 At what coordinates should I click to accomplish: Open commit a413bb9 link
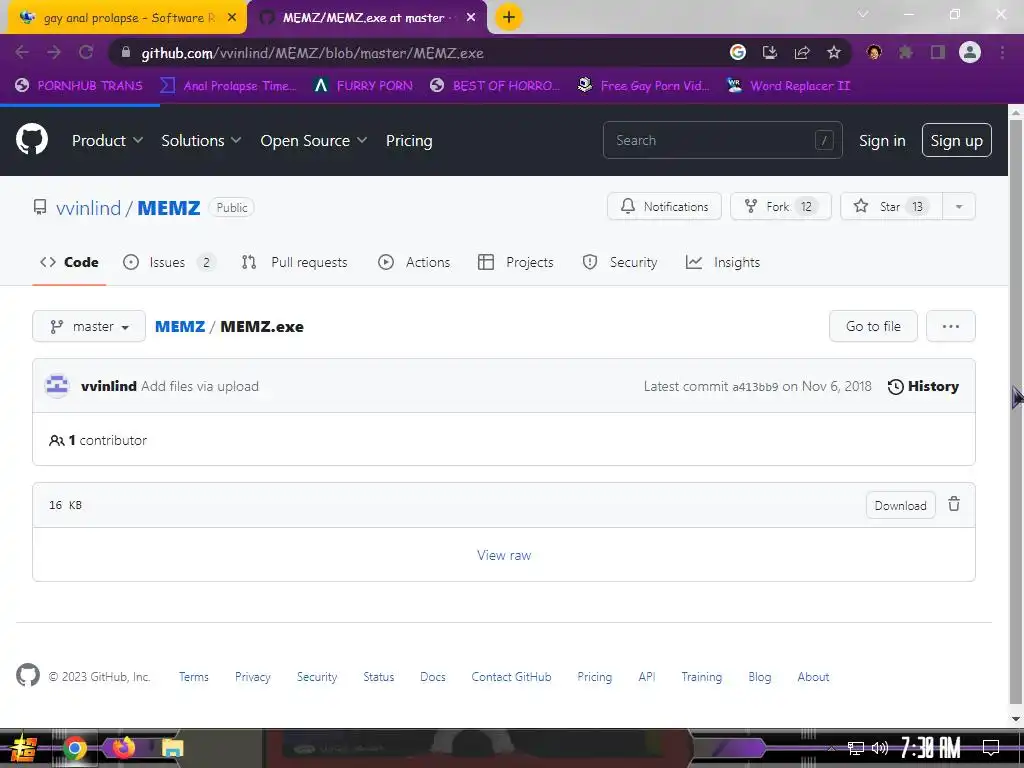[755, 387]
